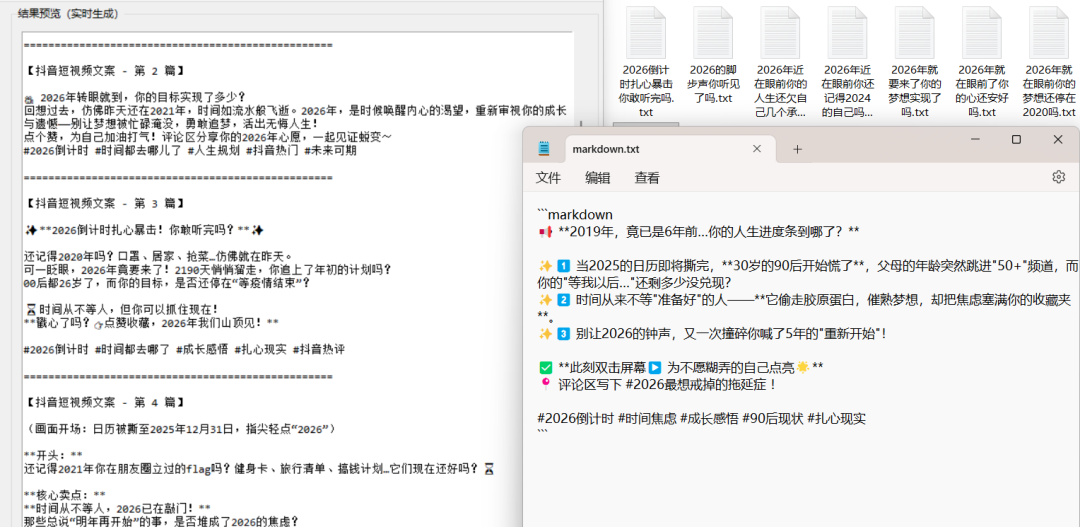Viewport: 1080px width, 527px height.
Task: Open the 查看 menu in Notepad
Action: click(x=647, y=178)
